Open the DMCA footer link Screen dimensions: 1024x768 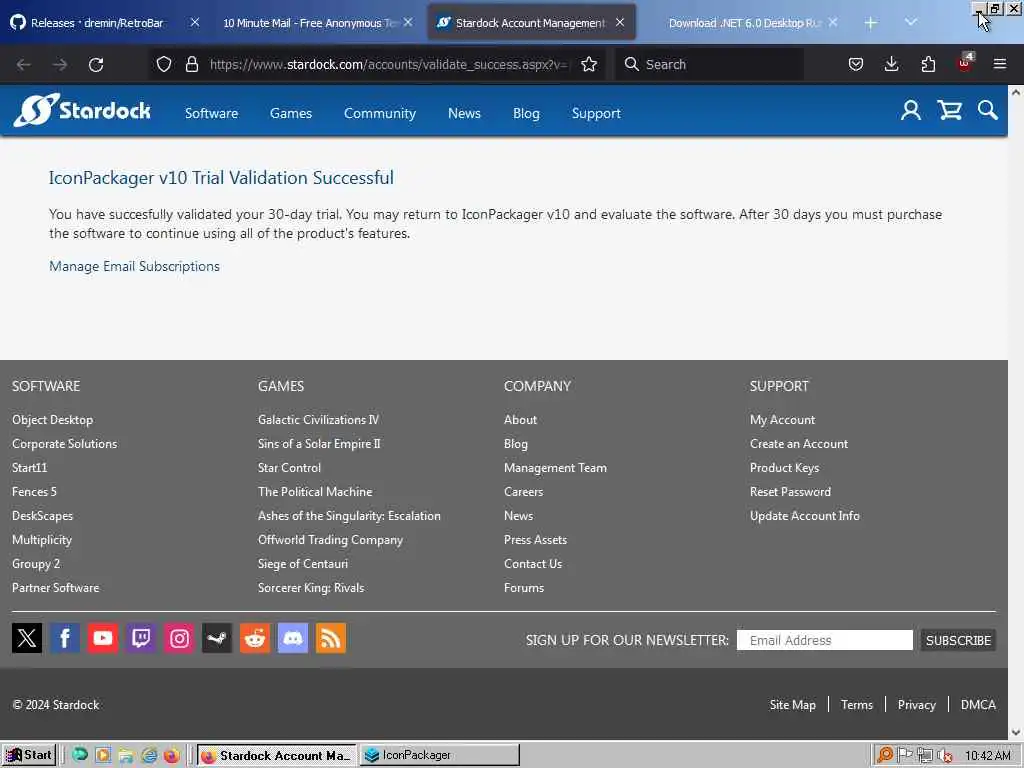tap(978, 705)
